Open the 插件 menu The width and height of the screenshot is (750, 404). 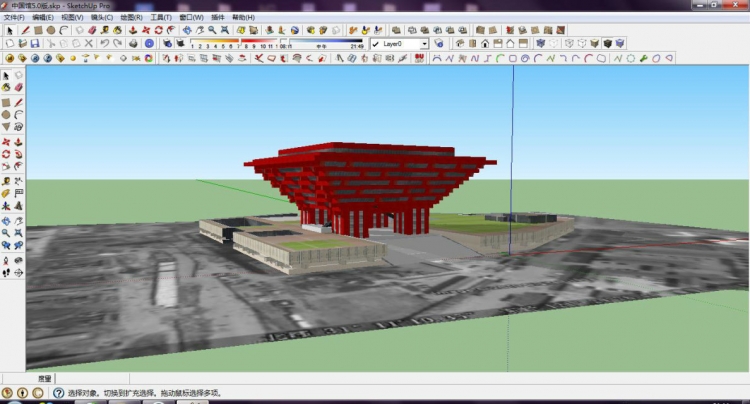[x=218, y=17]
